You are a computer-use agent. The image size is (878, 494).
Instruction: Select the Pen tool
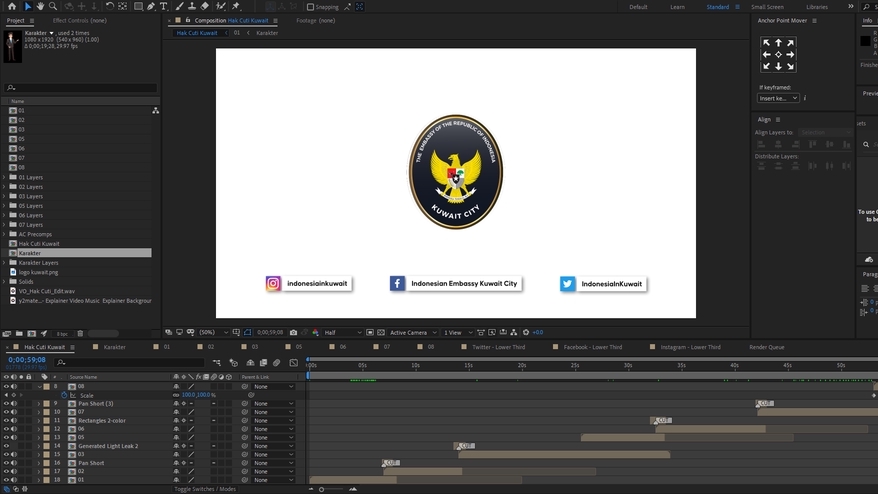click(151, 7)
